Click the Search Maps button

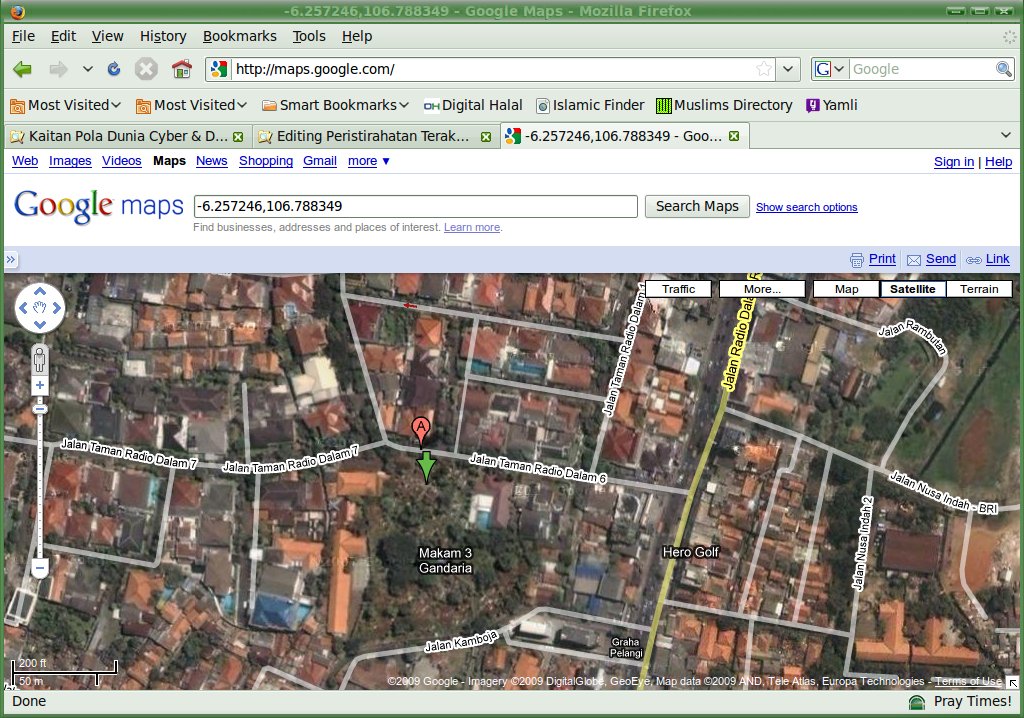coord(697,206)
